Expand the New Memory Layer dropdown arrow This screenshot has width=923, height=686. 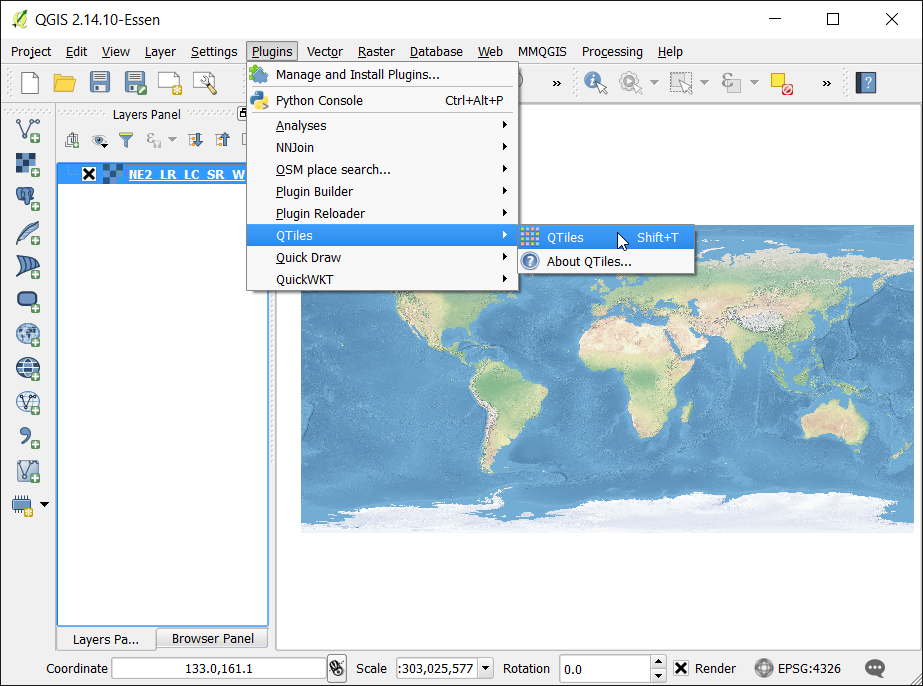[x=44, y=504]
